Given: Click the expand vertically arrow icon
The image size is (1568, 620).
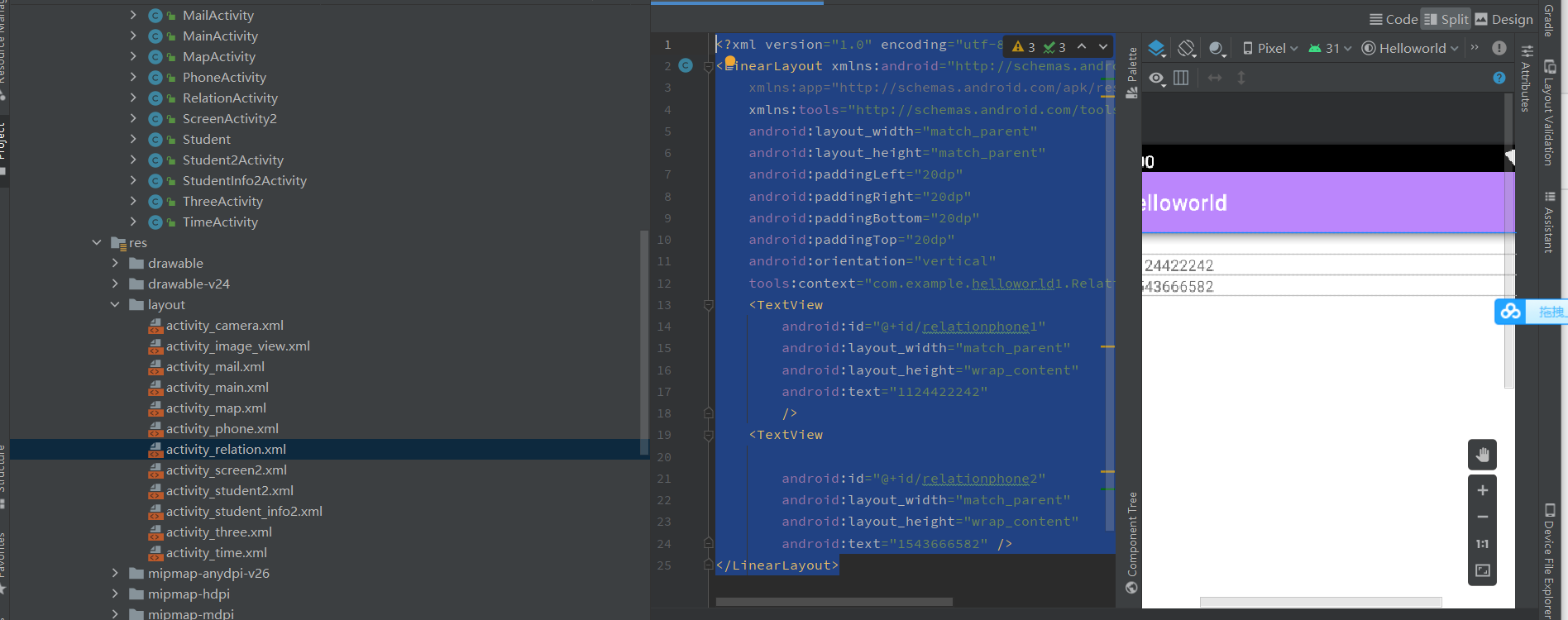Looking at the screenshot, I should (x=1241, y=78).
